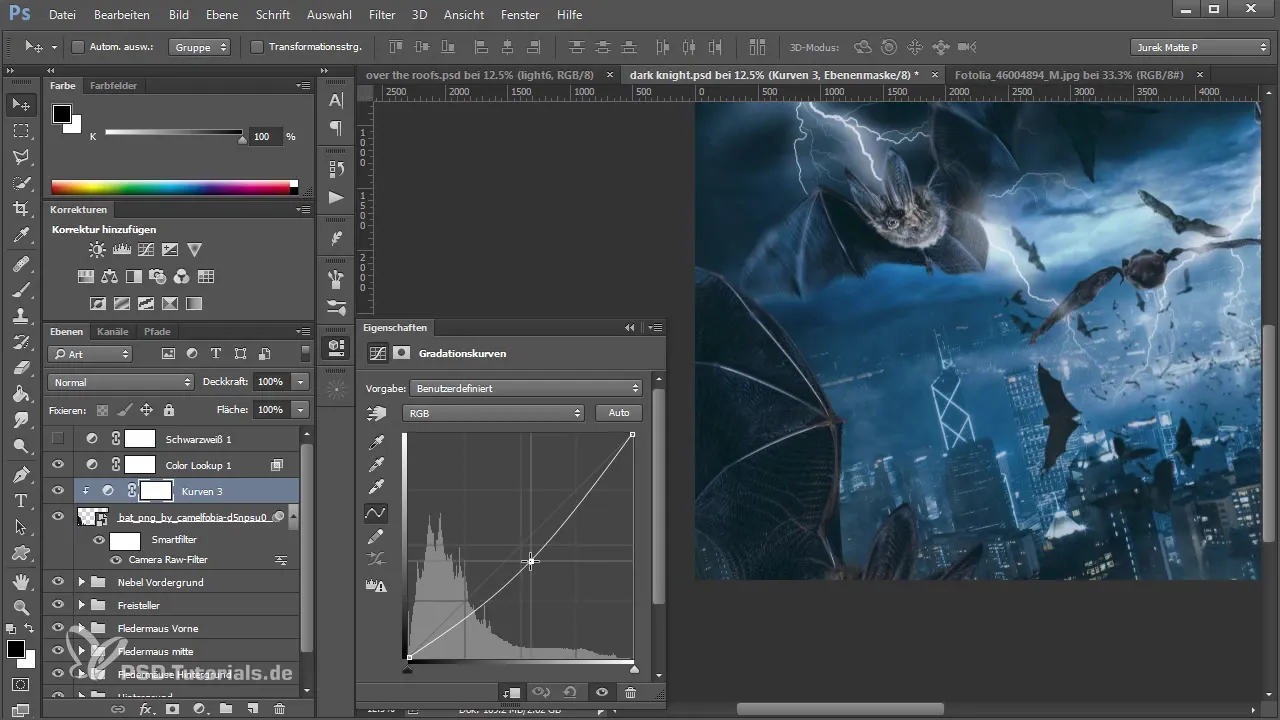Open the Deckkraft opacity dropdown arrow
1280x720 pixels.
[301, 382]
